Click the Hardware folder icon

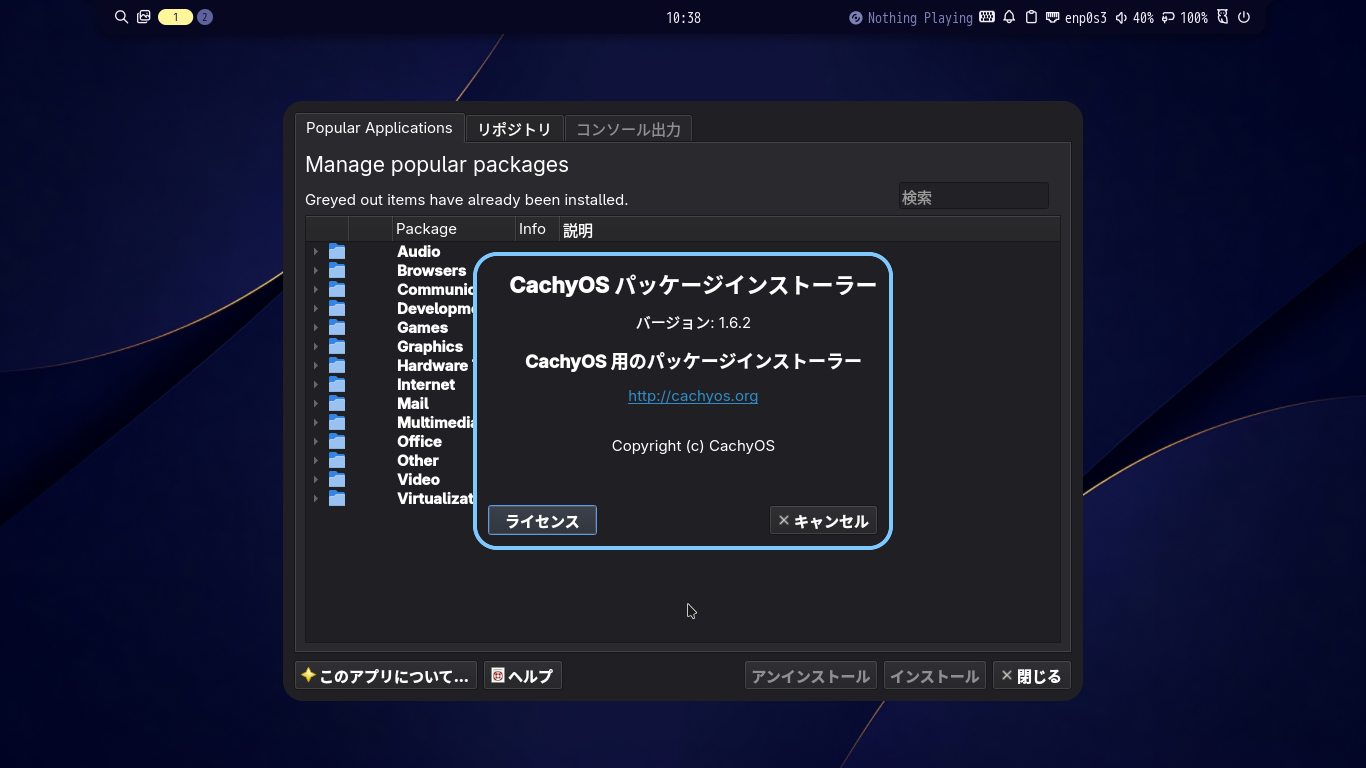337,366
